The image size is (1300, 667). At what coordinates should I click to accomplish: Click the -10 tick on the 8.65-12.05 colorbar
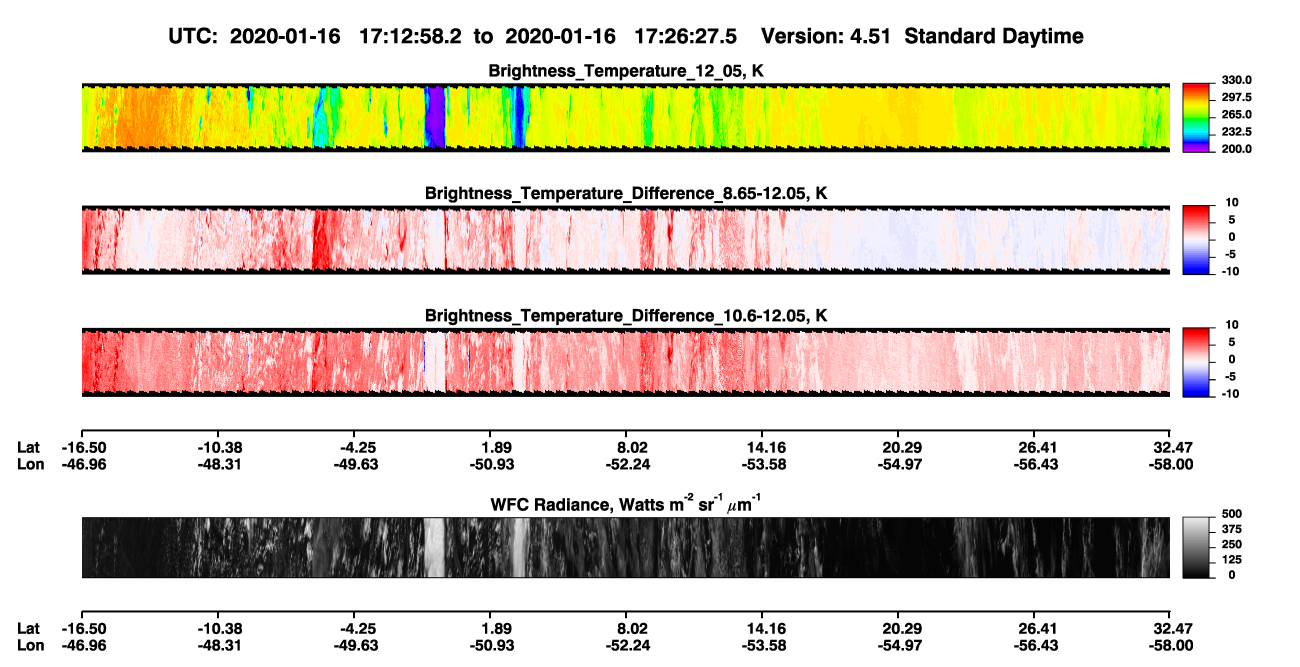(x=1231, y=272)
